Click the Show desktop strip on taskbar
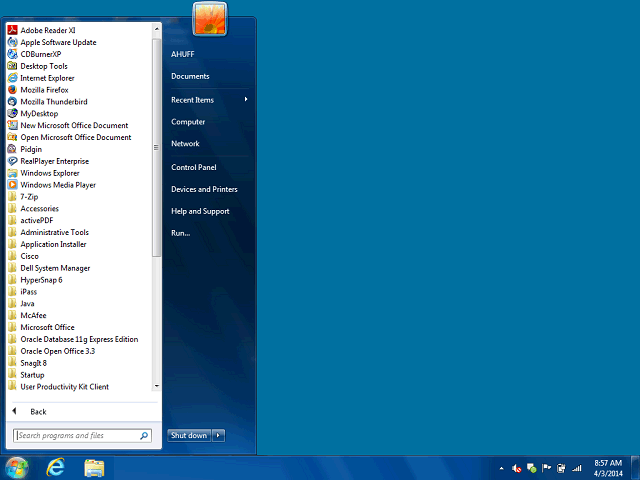 tap(636, 468)
